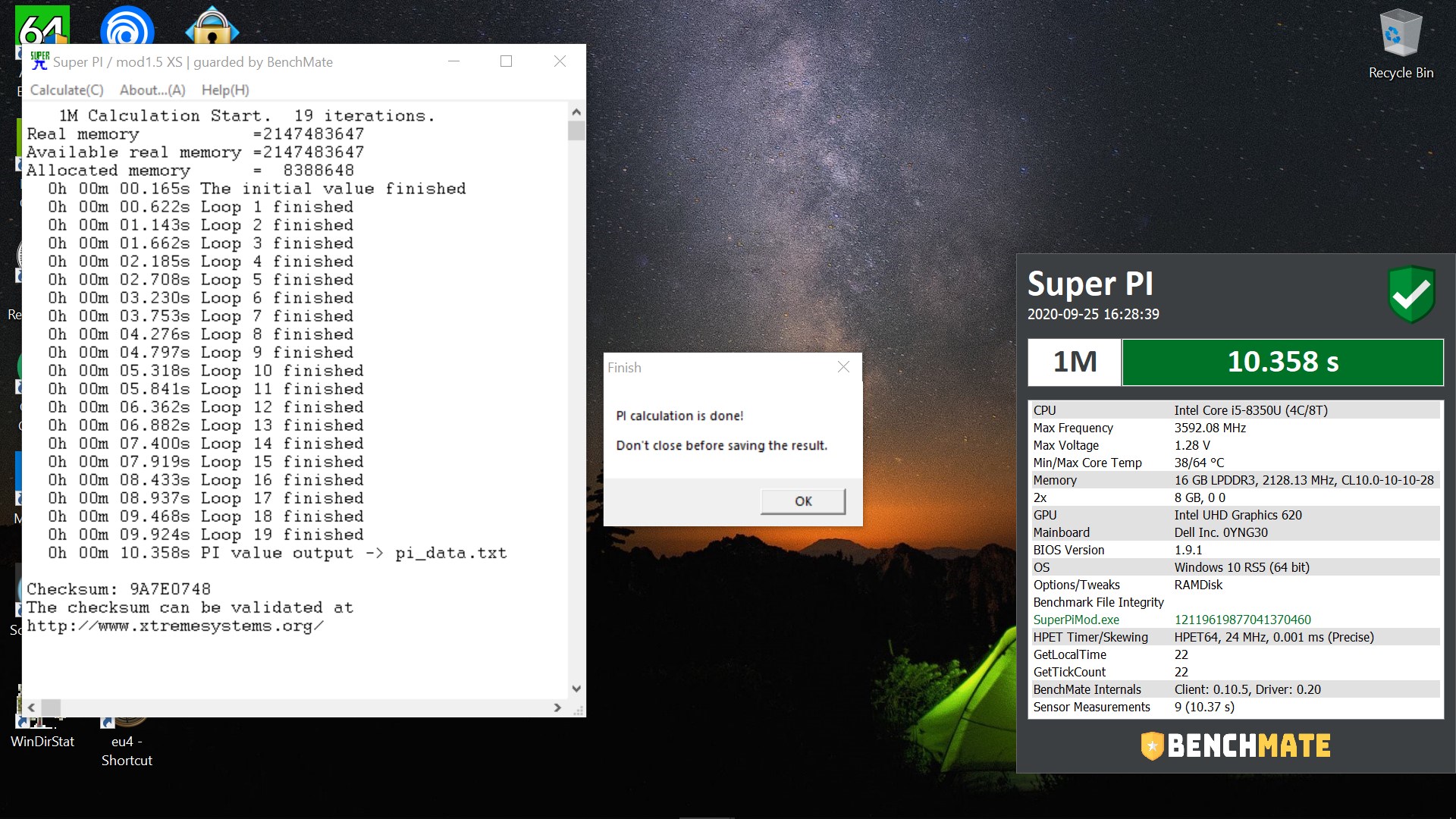Click 'The initial value finished' line
This screenshot has width=1456, height=819.
256,189
